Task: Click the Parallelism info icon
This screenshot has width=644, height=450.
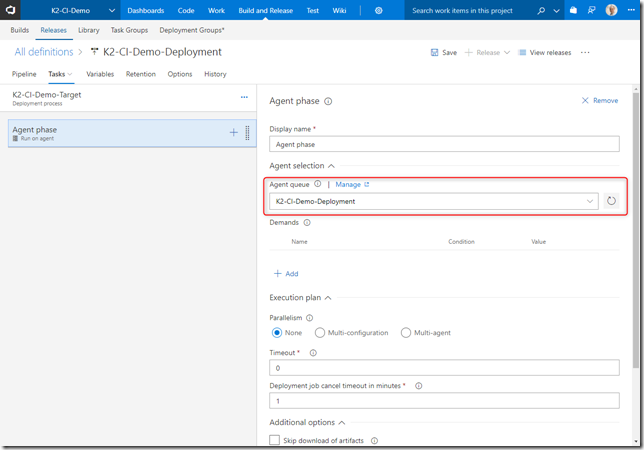Action: click(x=310, y=318)
